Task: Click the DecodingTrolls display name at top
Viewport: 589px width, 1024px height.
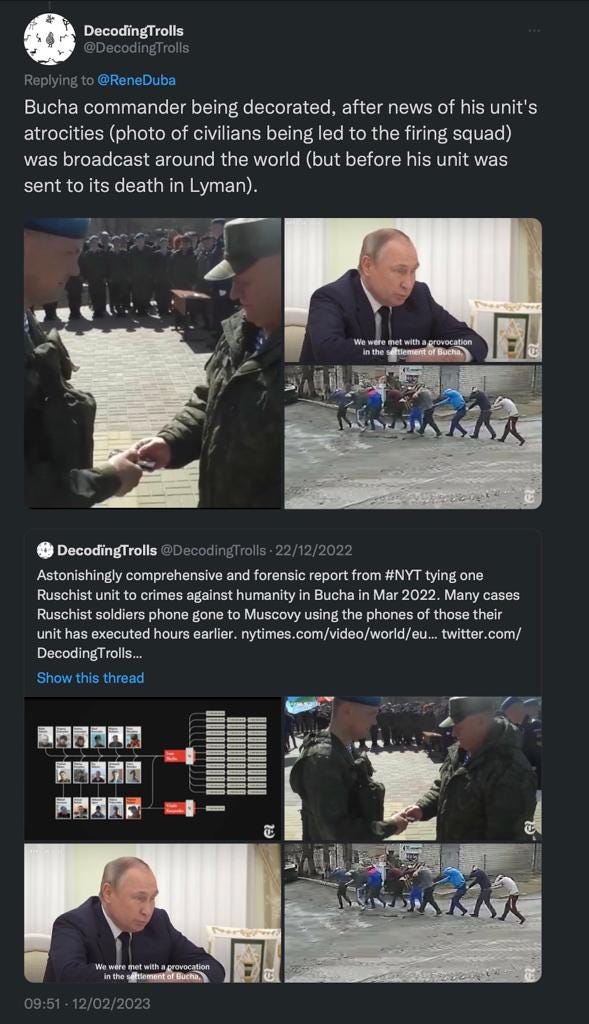Action: point(133,31)
